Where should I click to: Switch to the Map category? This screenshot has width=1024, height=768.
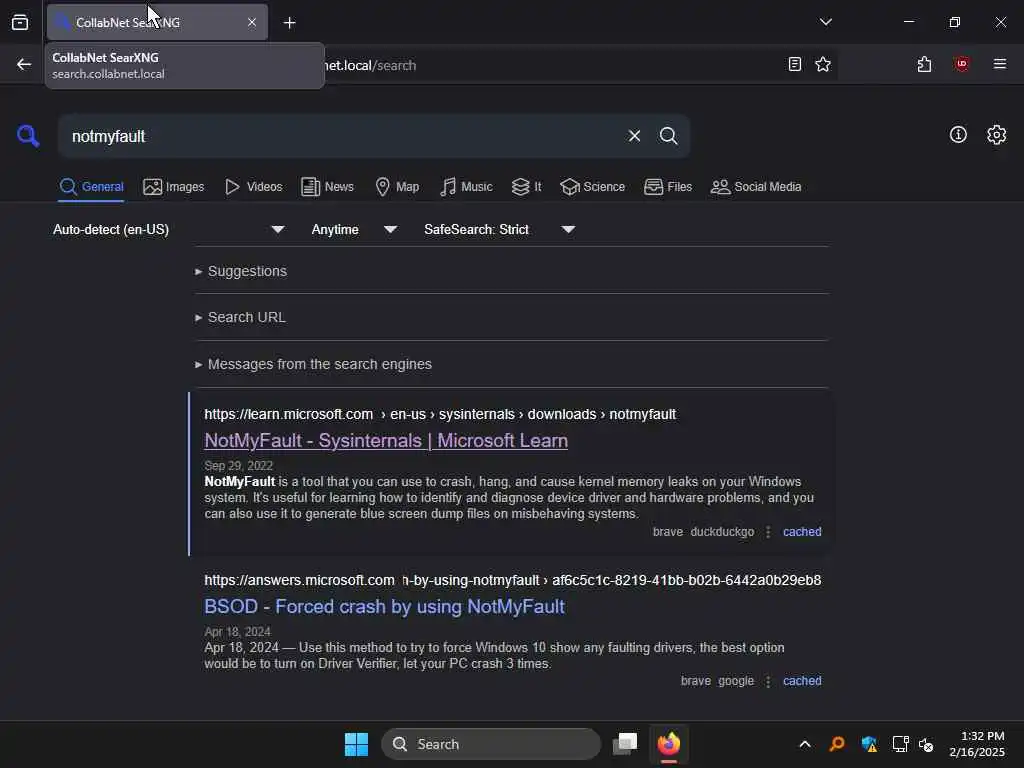coord(397,187)
